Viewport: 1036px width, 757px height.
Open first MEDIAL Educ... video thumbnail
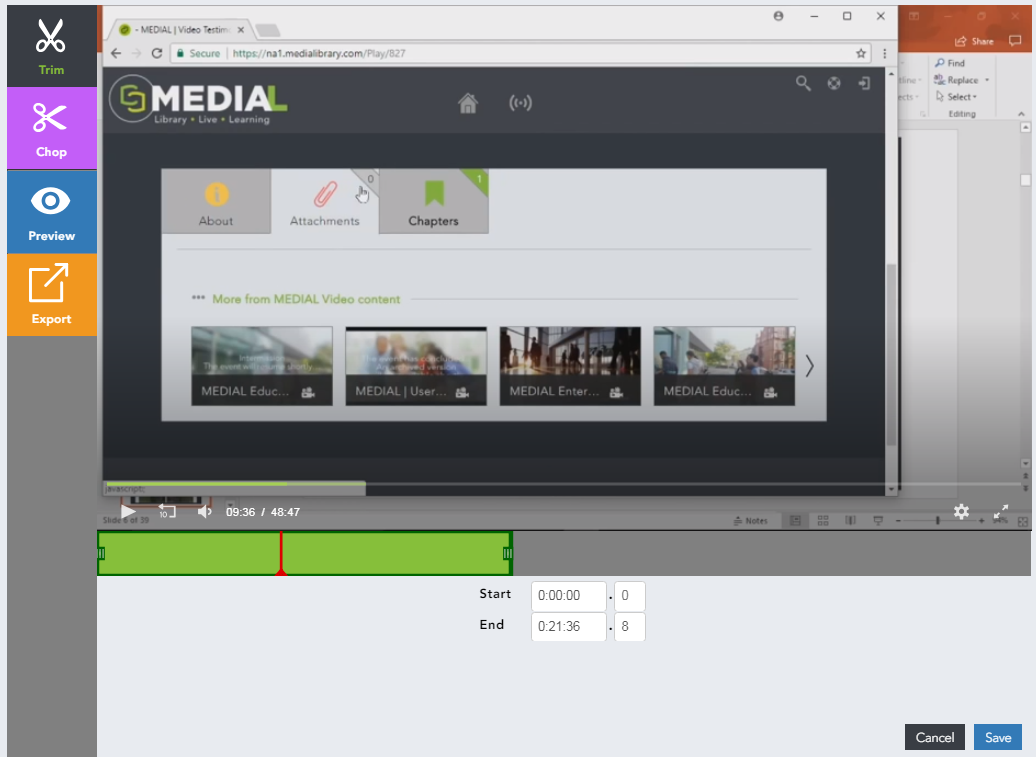click(x=262, y=366)
